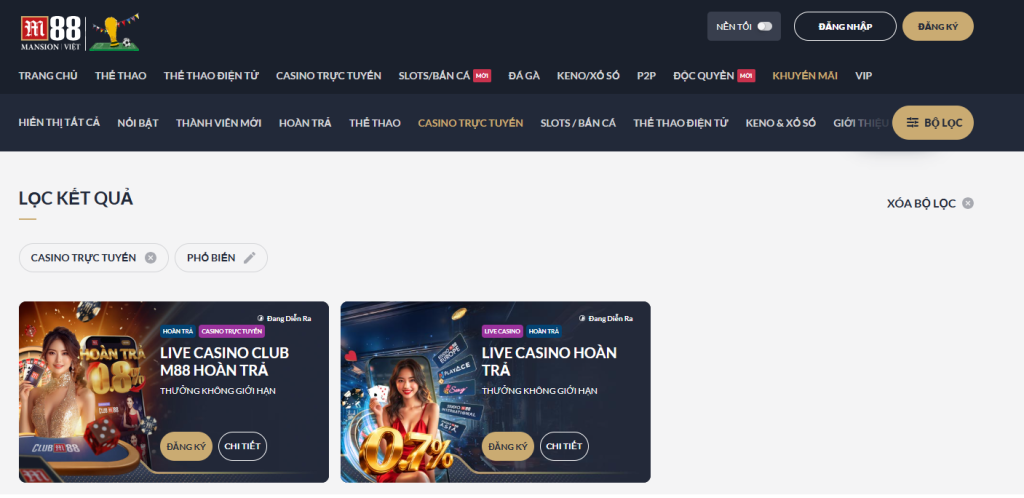Click the pencil icon on Phổ Biến chip
This screenshot has width=1024, height=498.
pyautogui.click(x=249, y=258)
